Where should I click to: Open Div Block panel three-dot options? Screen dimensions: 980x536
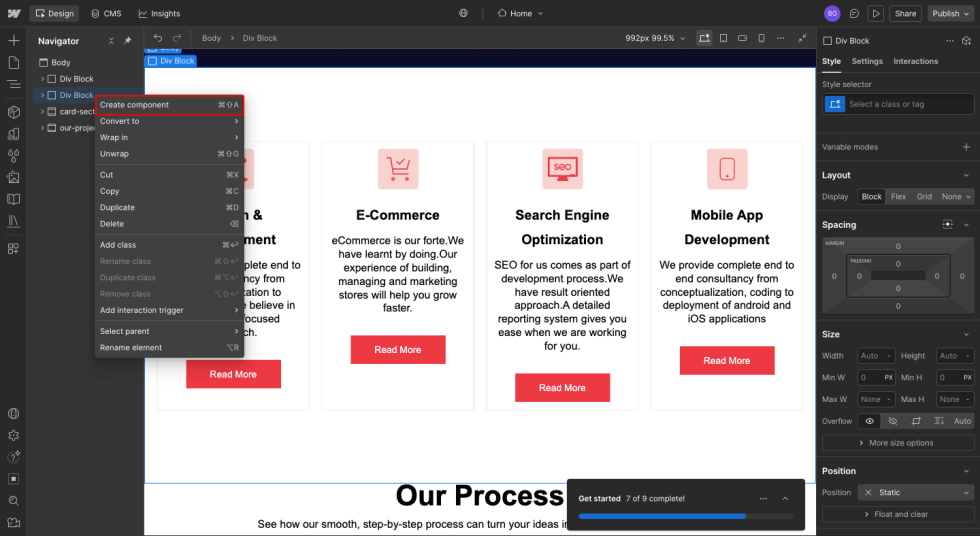950,41
